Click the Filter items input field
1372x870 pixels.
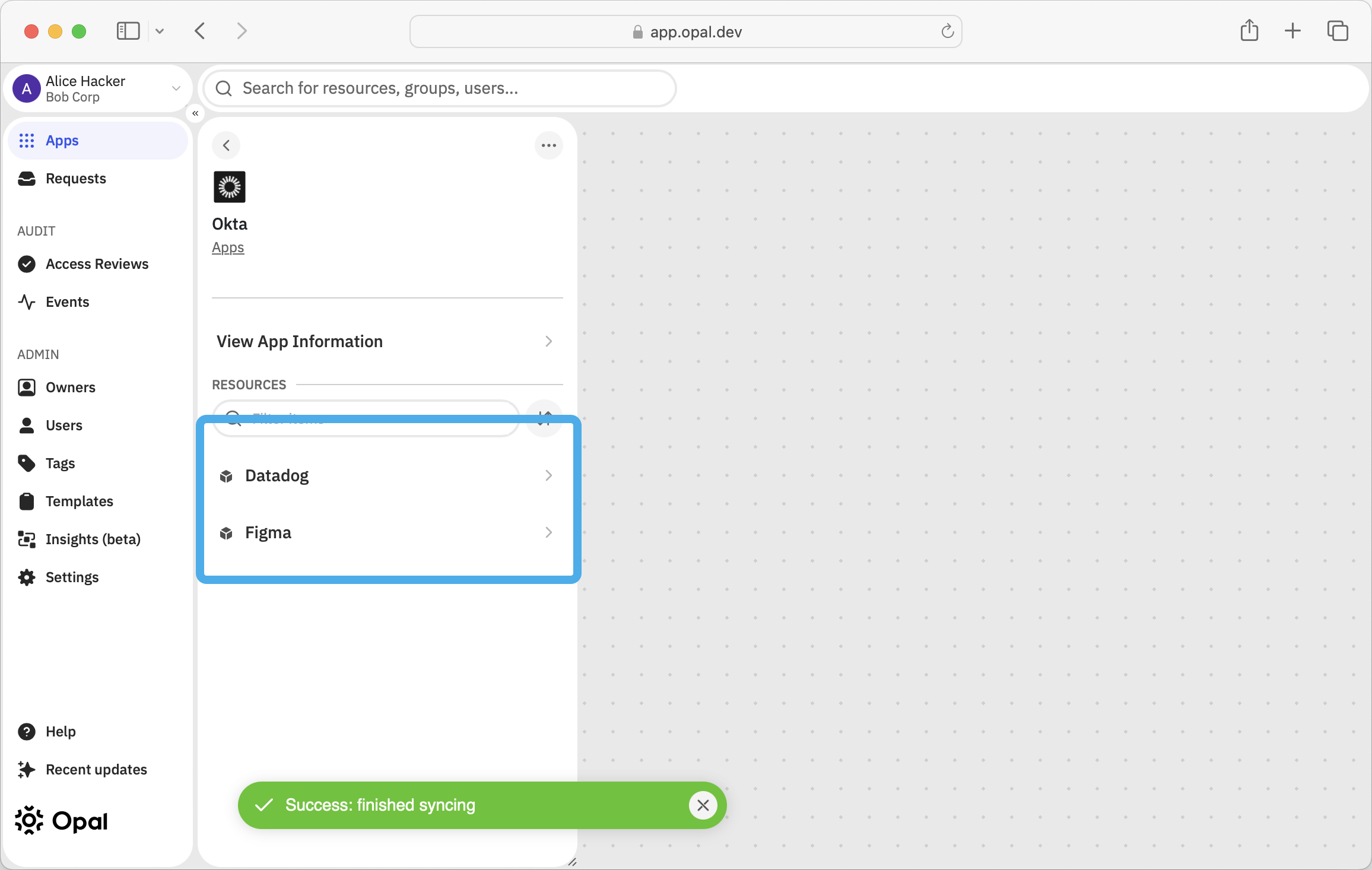(366, 419)
